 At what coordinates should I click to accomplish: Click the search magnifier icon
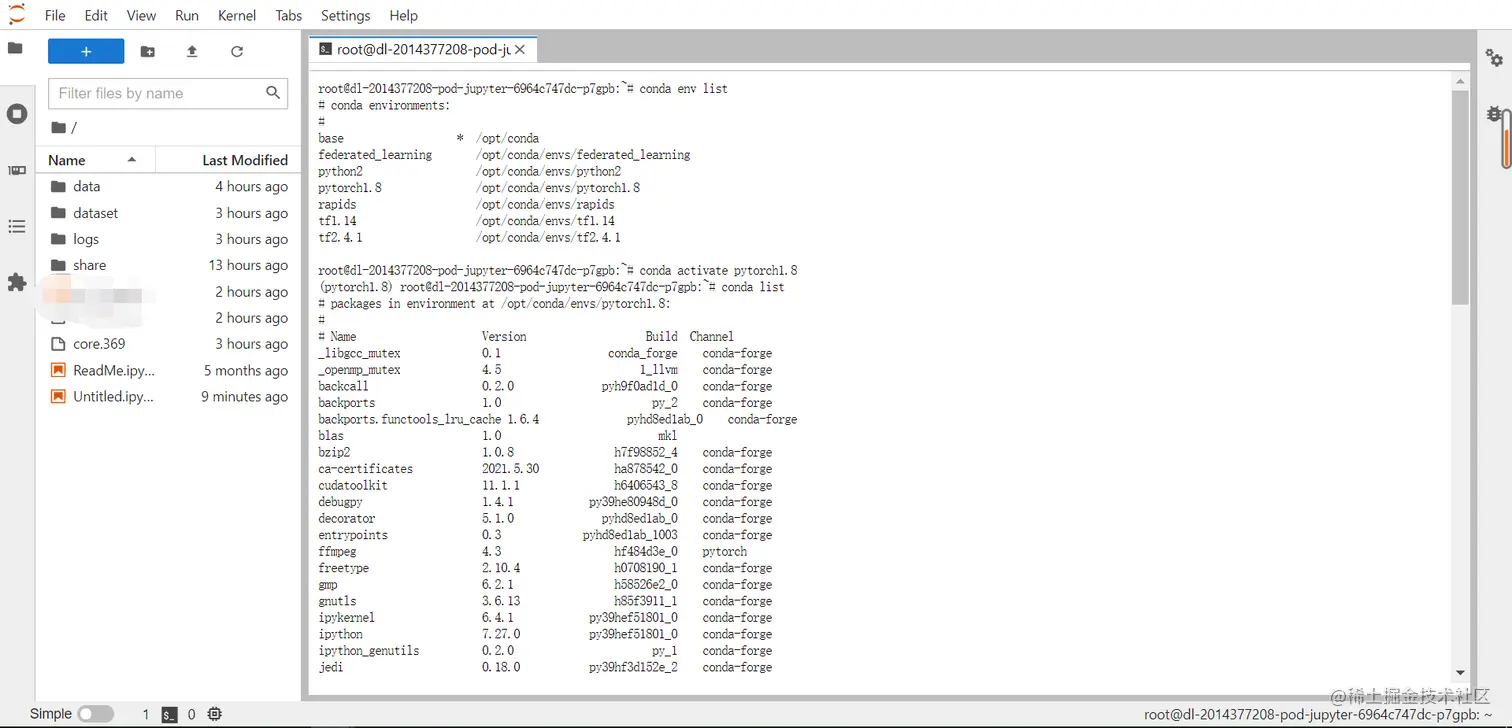point(273,93)
